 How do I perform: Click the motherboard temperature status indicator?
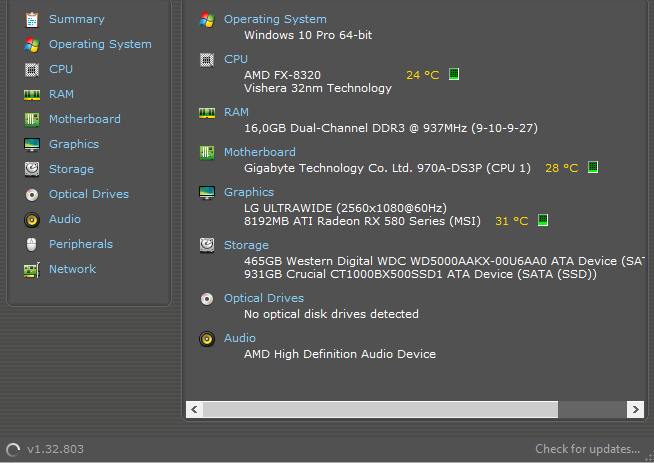(593, 167)
